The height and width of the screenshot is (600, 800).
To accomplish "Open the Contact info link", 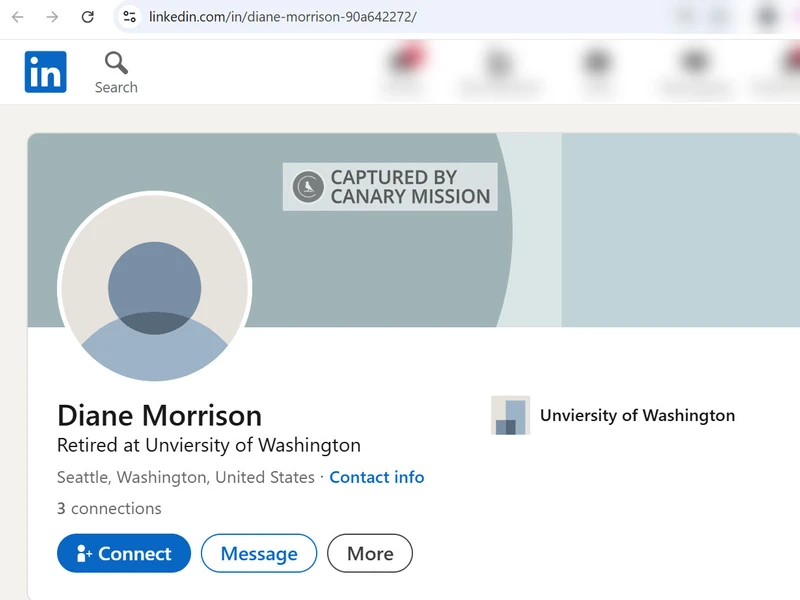I will (x=376, y=477).
